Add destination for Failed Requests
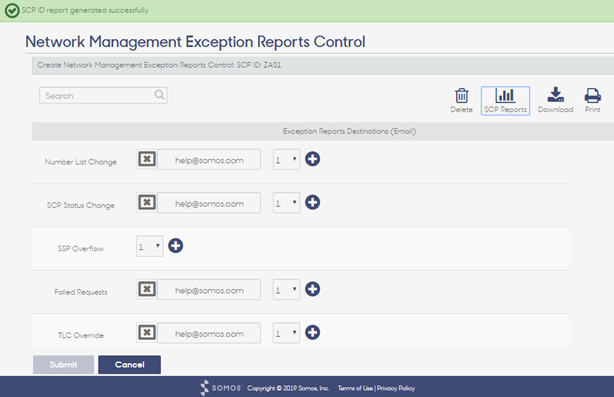The width and height of the screenshot is (614, 397). point(312,289)
